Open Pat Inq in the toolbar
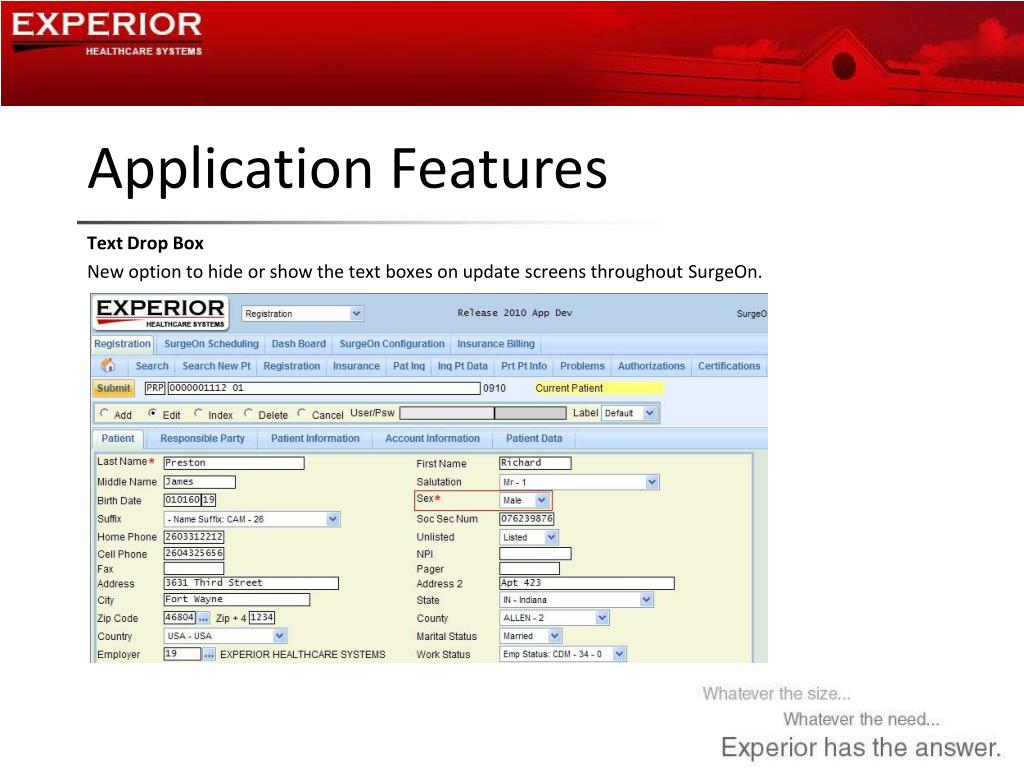This screenshot has height=768, width=1024. point(409,366)
